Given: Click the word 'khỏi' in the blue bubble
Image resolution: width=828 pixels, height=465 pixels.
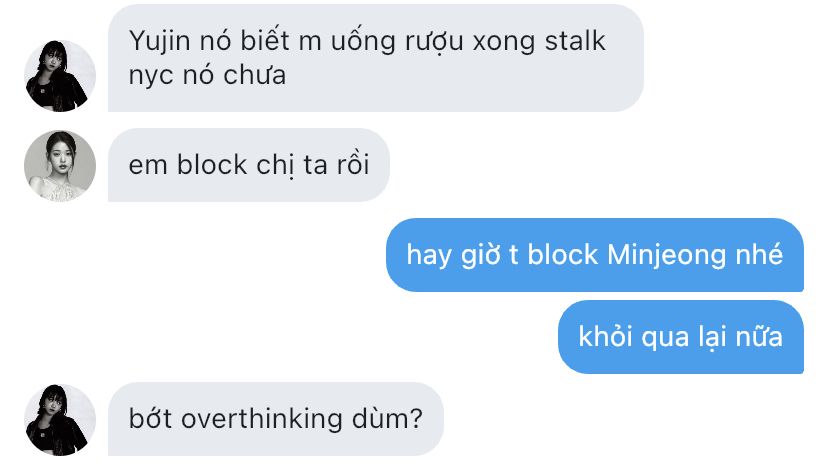Looking at the screenshot, I should point(605,337).
